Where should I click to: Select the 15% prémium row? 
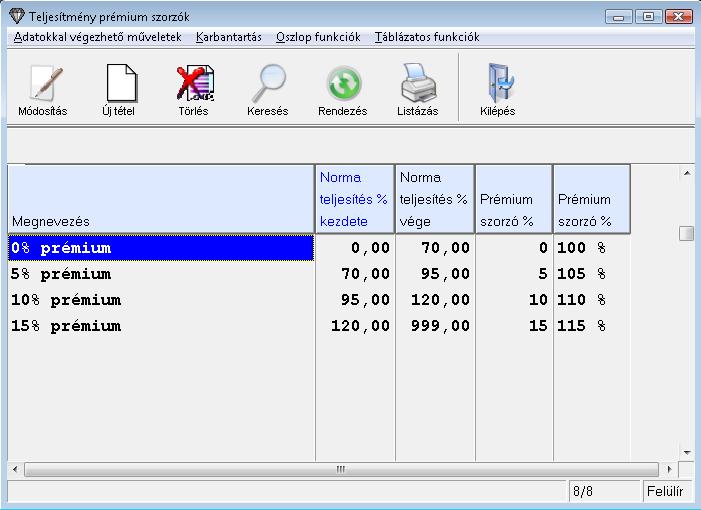tap(160, 326)
